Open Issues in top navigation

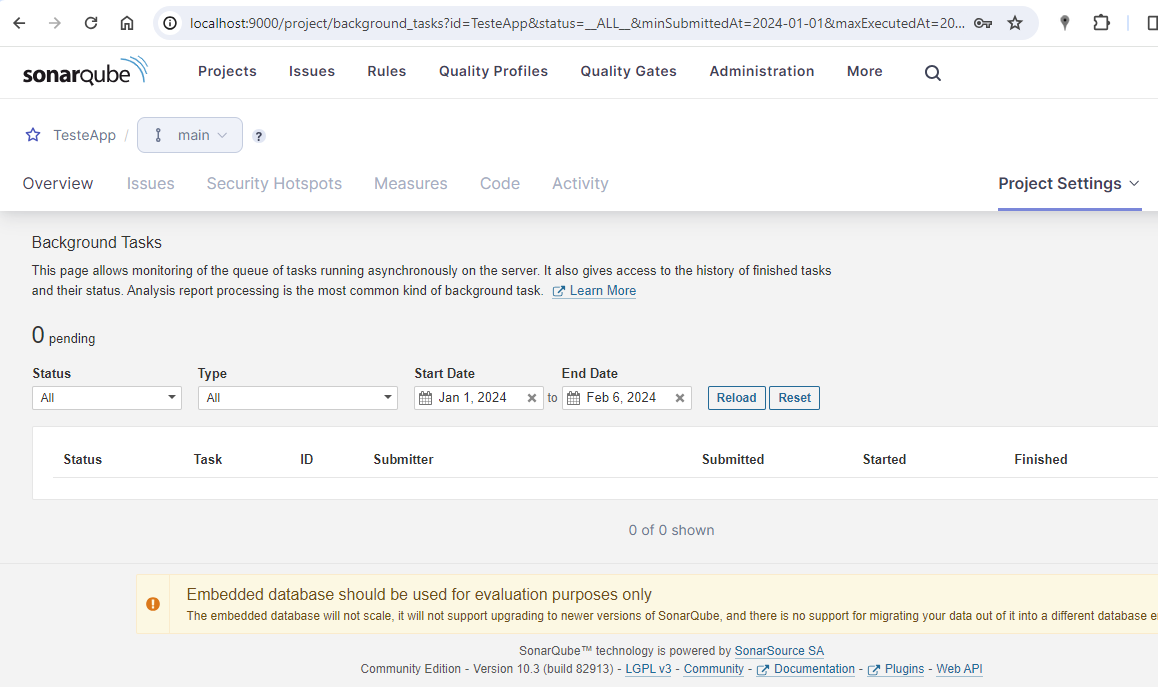(312, 71)
